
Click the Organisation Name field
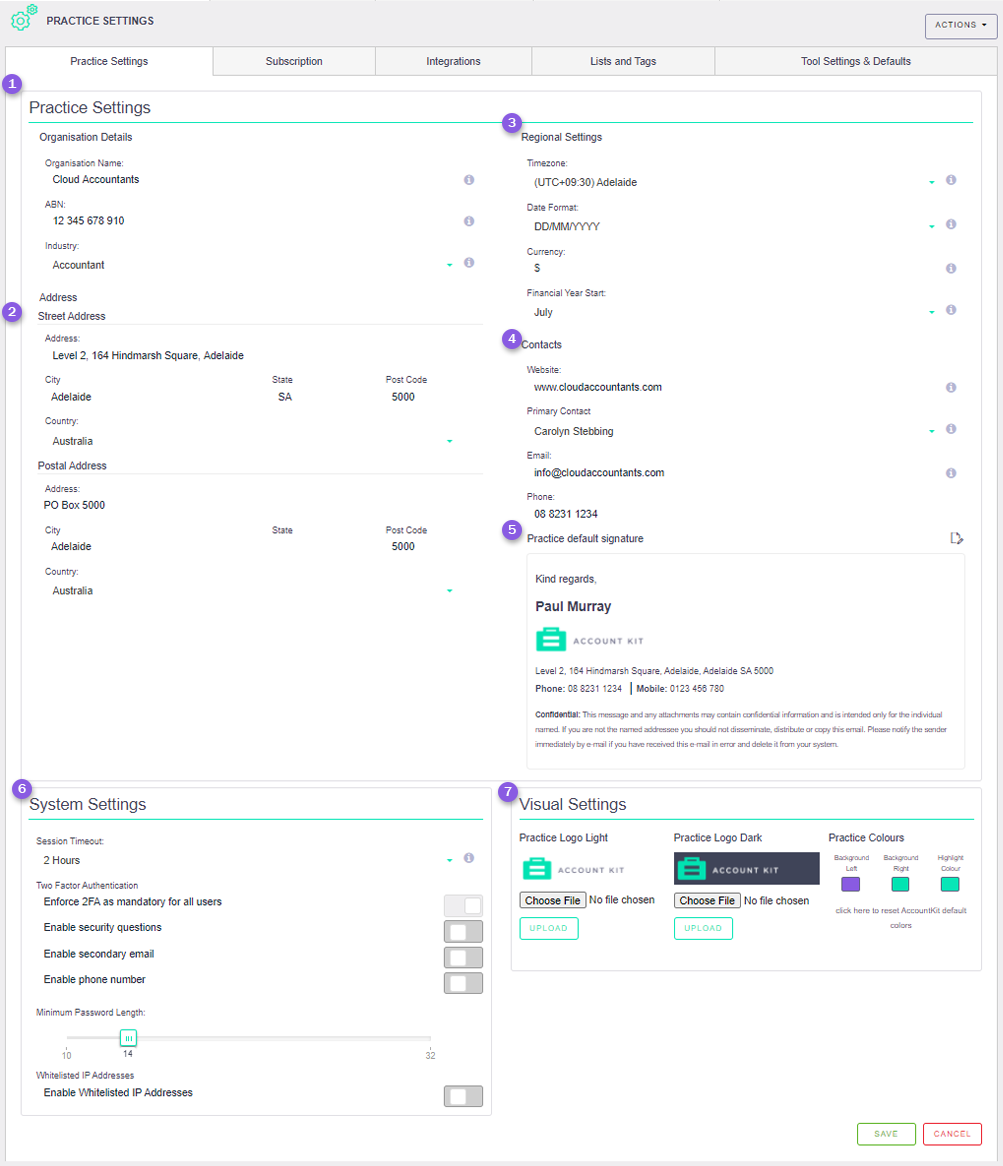[249, 180]
